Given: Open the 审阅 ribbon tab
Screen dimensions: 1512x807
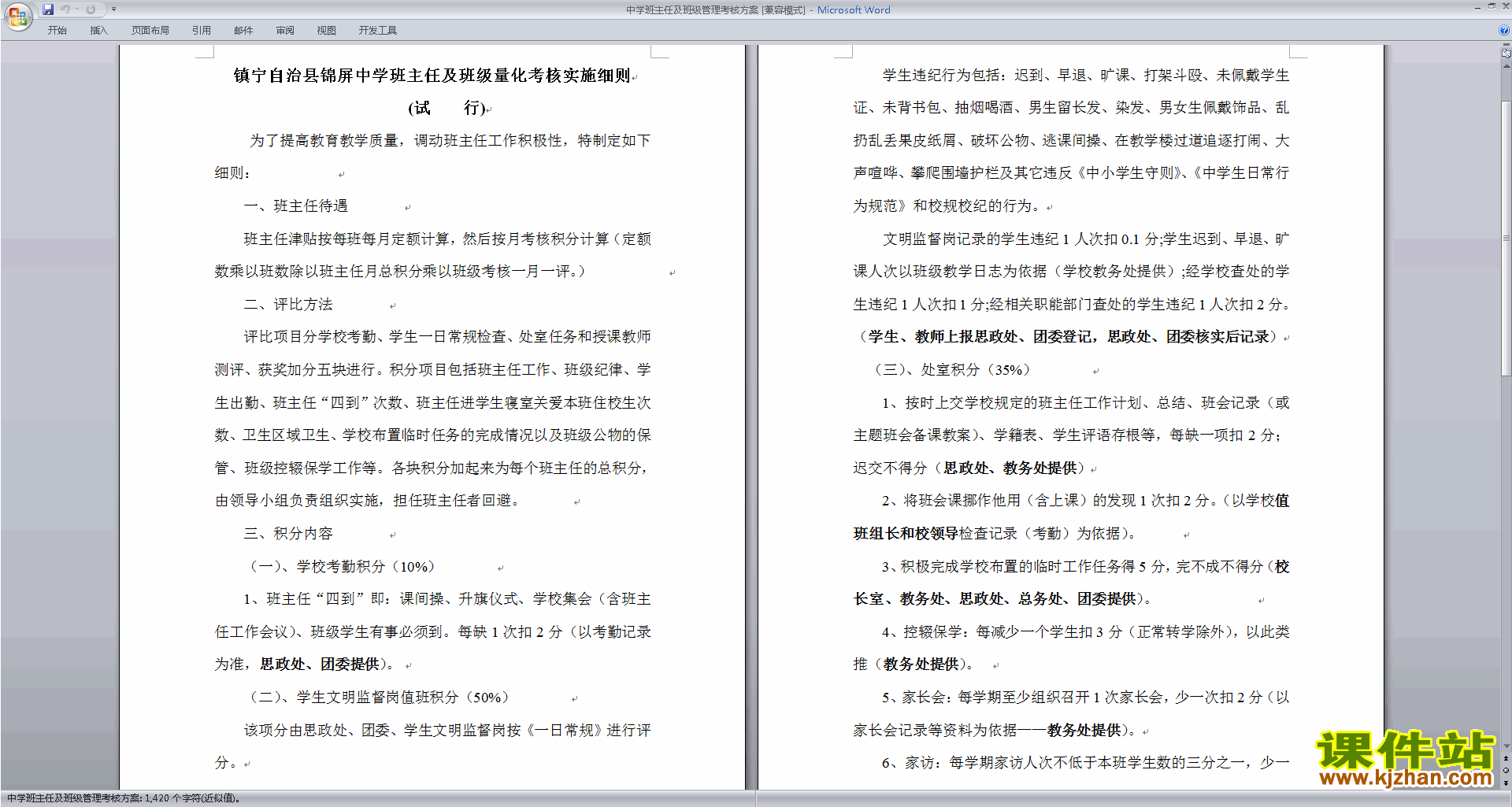Looking at the screenshot, I should click(x=285, y=30).
